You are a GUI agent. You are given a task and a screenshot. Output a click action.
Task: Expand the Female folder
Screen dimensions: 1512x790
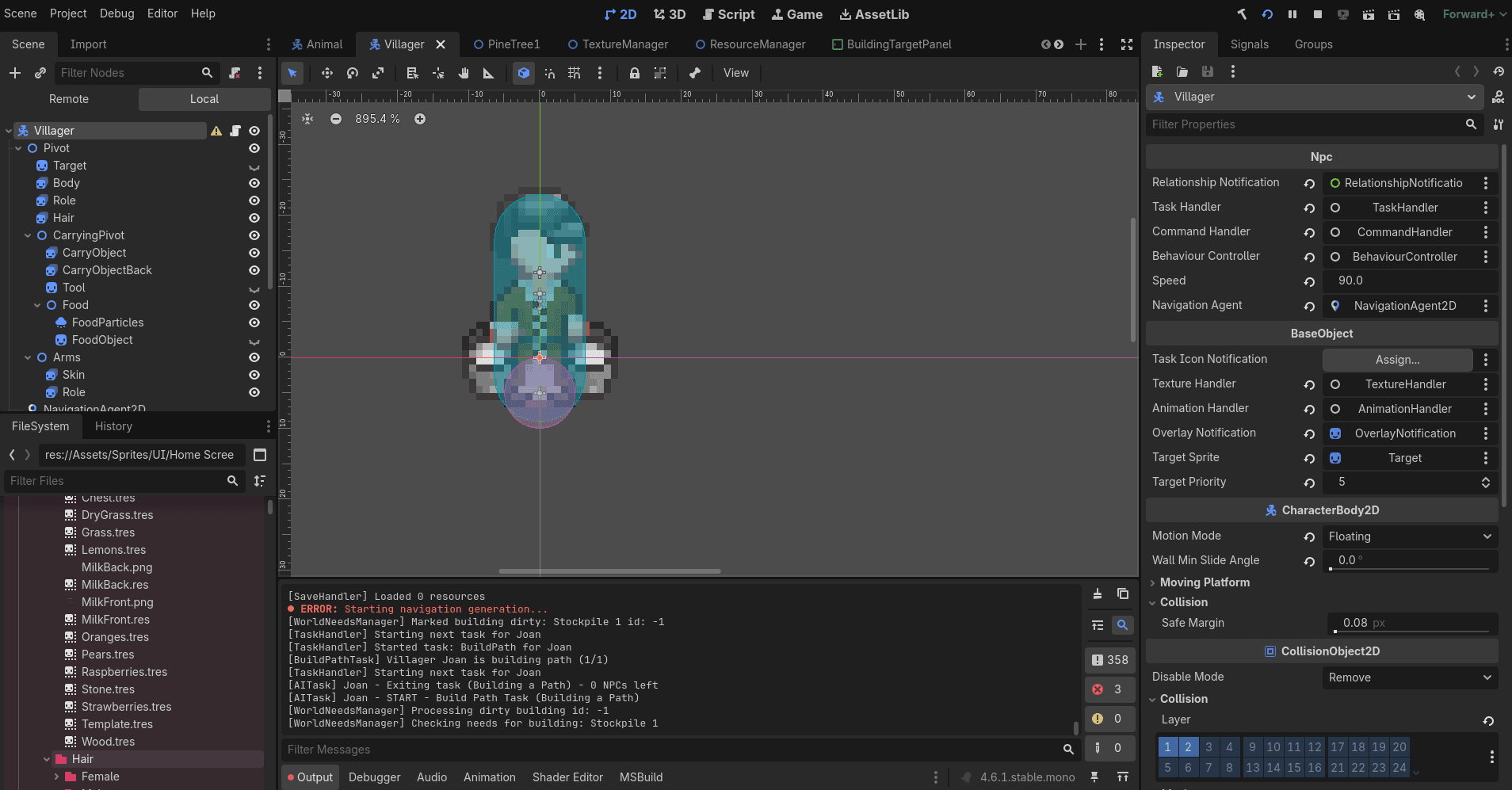[56, 777]
